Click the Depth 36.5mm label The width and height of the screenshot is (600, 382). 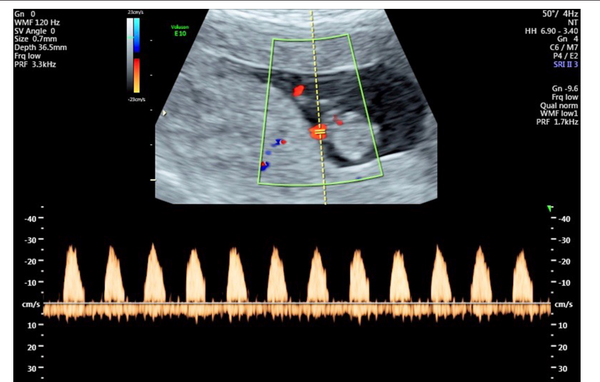pos(41,47)
